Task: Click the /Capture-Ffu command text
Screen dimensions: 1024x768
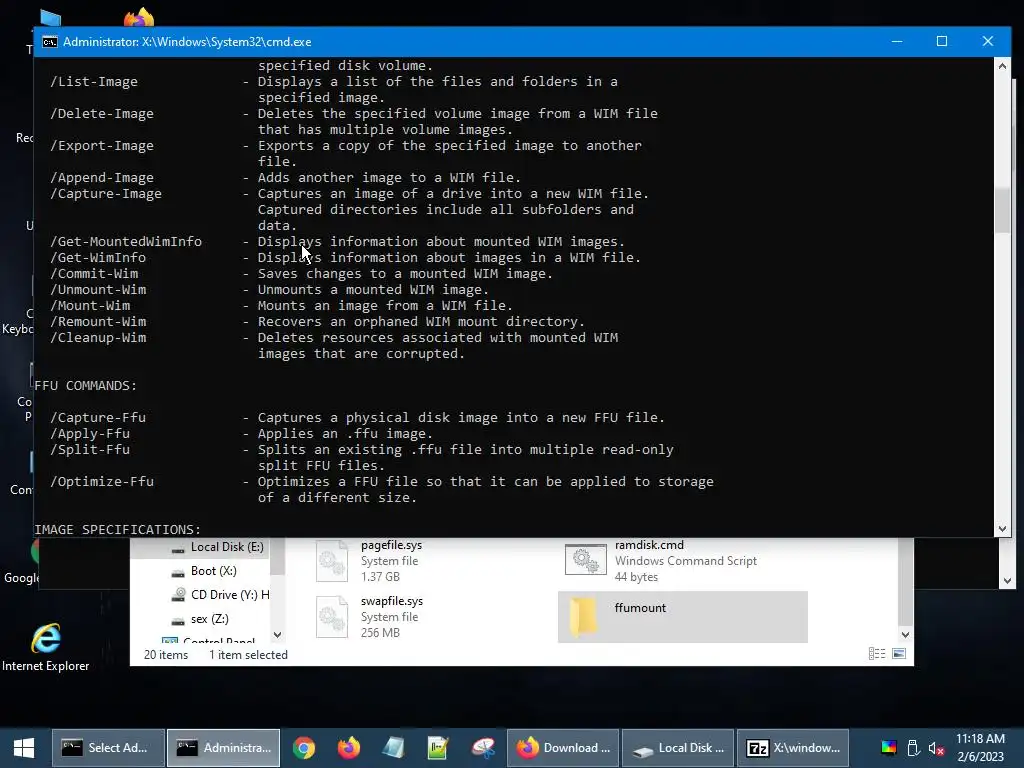Action: click(98, 417)
